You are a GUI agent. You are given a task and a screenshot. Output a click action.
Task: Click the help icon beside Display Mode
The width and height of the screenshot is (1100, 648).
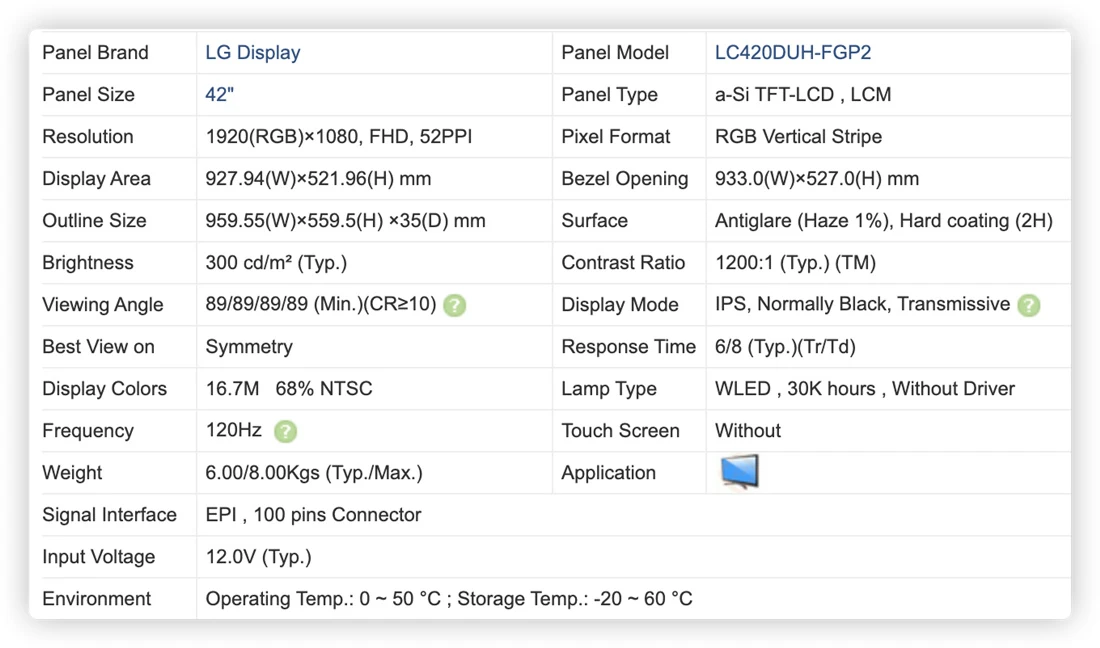(1028, 305)
